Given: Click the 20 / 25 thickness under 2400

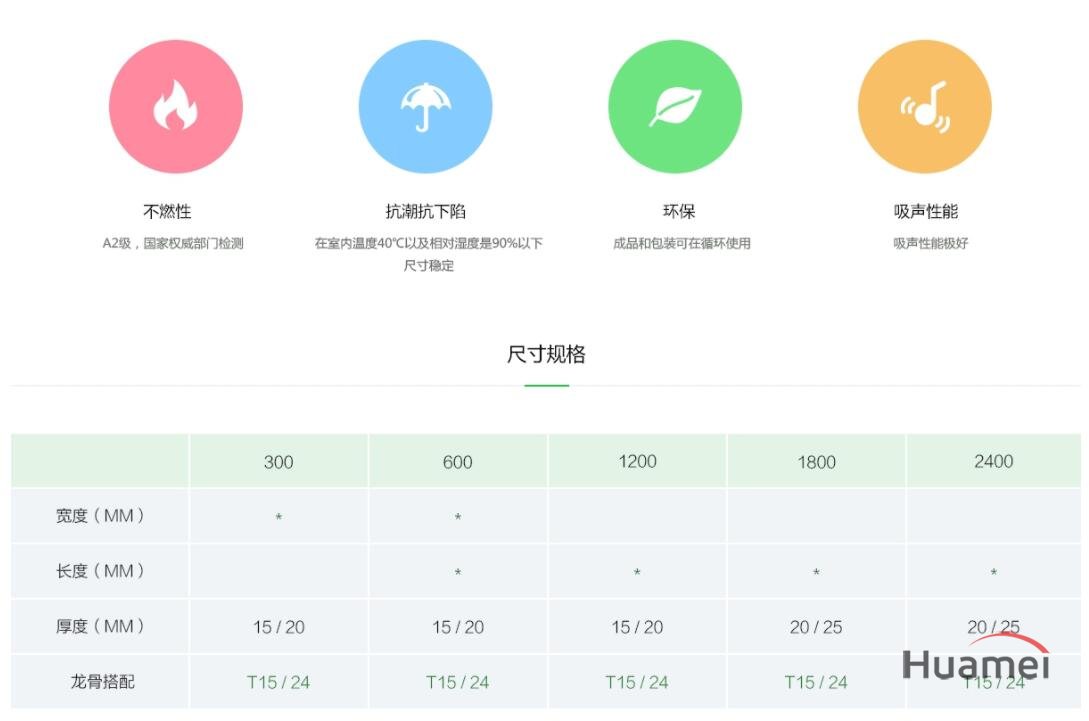Looking at the screenshot, I should click(994, 627).
